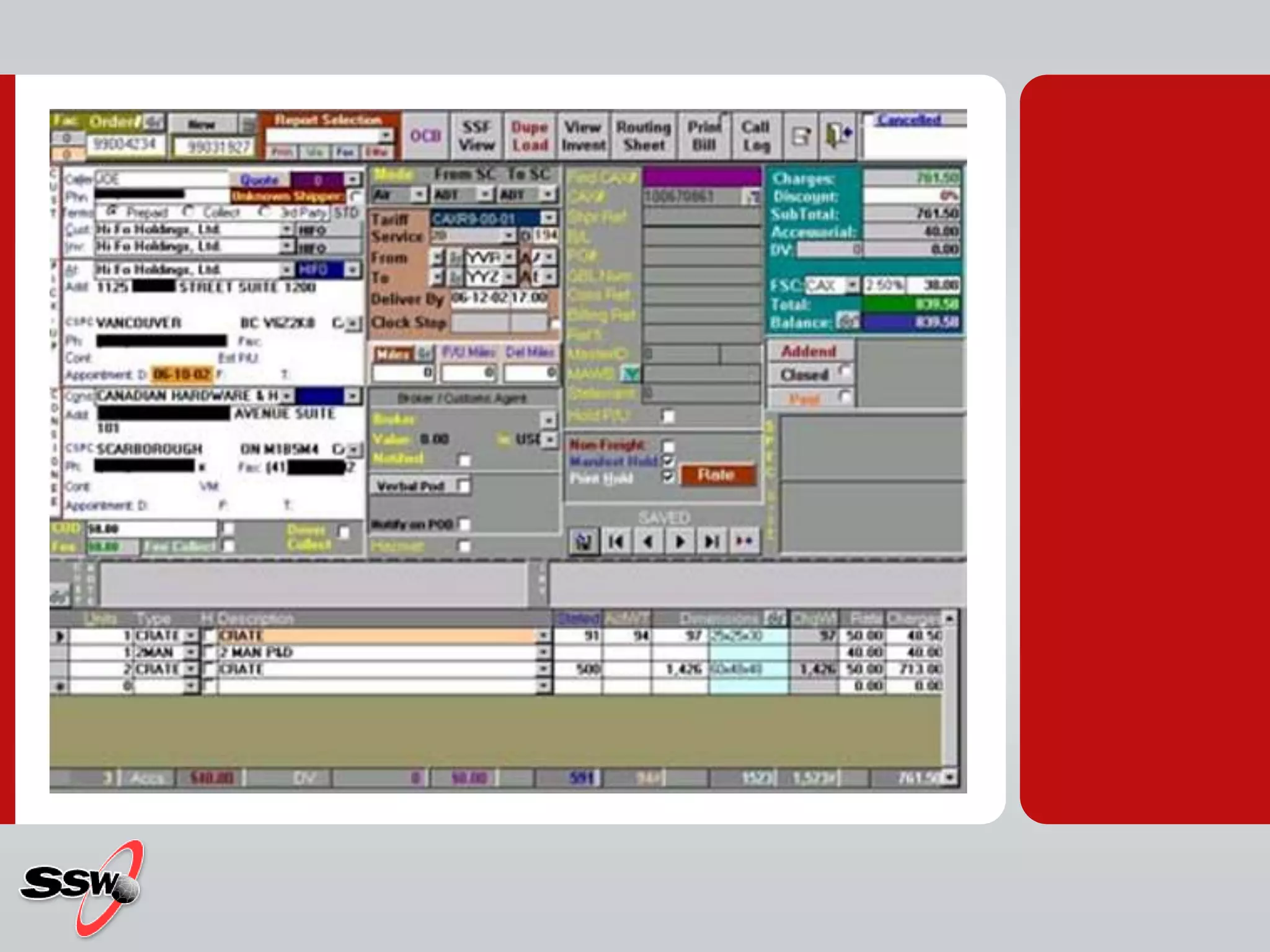
Task: Click the Deliver By date field
Action: point(479,298)
